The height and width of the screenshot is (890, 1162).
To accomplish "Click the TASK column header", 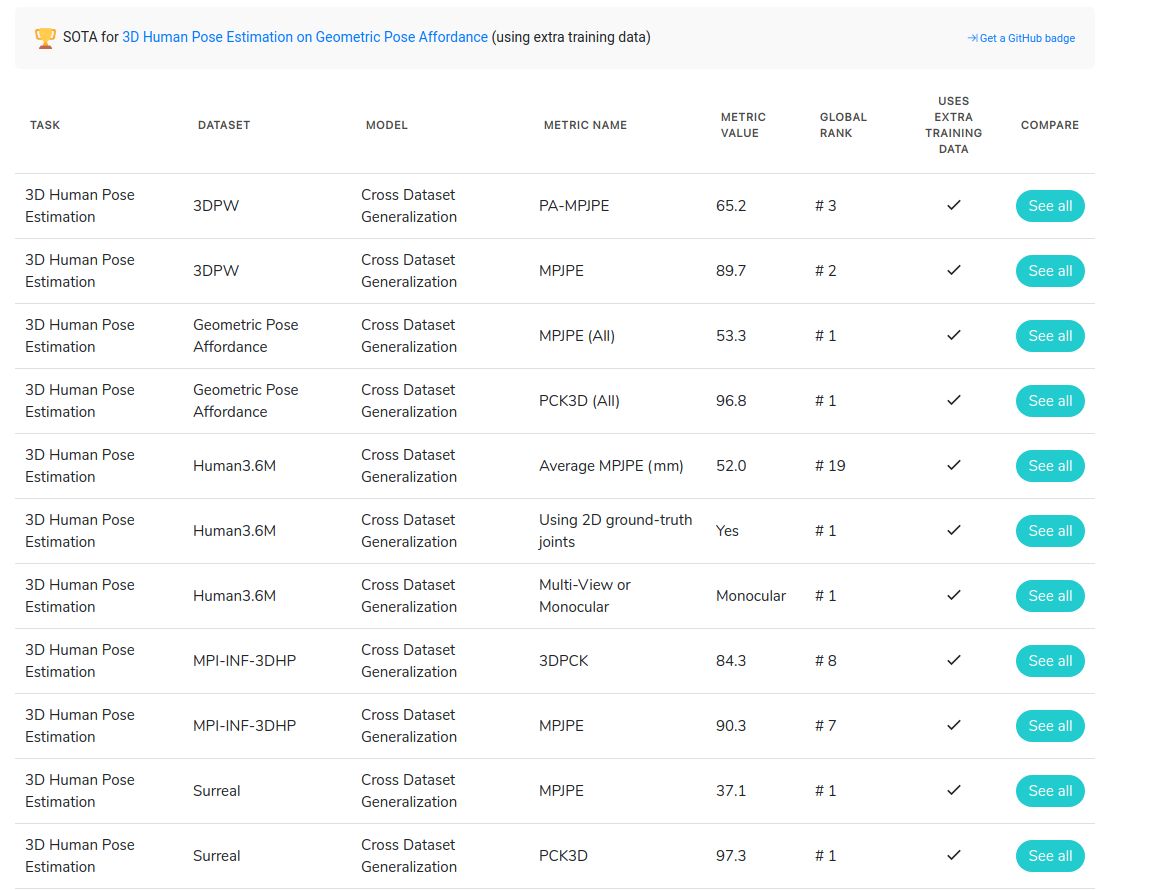I will [x=45, y=125].
